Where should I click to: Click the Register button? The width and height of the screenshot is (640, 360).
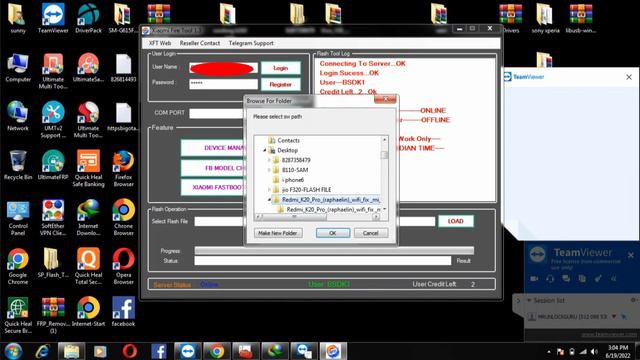tap(280, 84)
